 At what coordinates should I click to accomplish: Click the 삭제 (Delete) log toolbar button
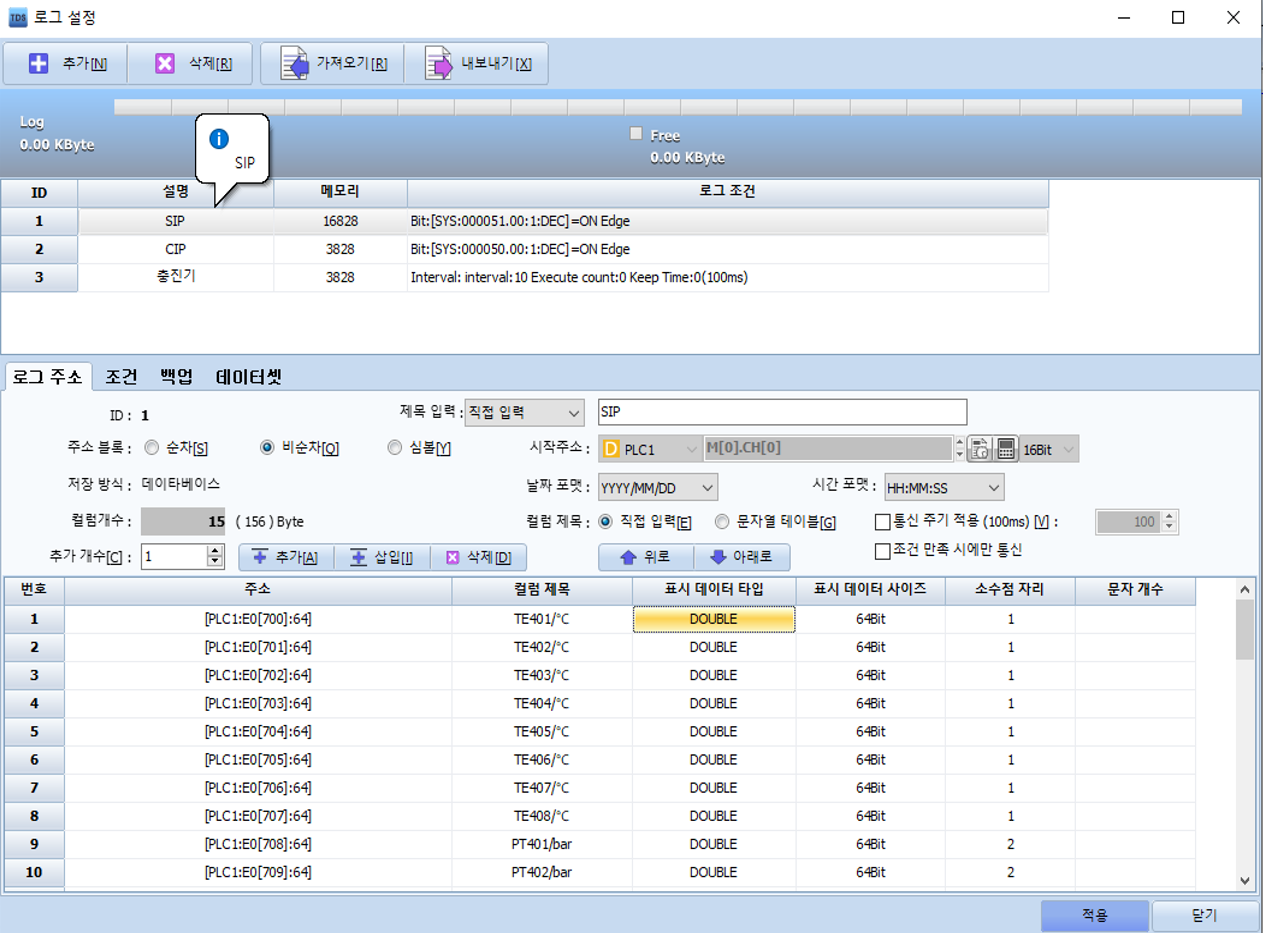click(x=193, y=64)
